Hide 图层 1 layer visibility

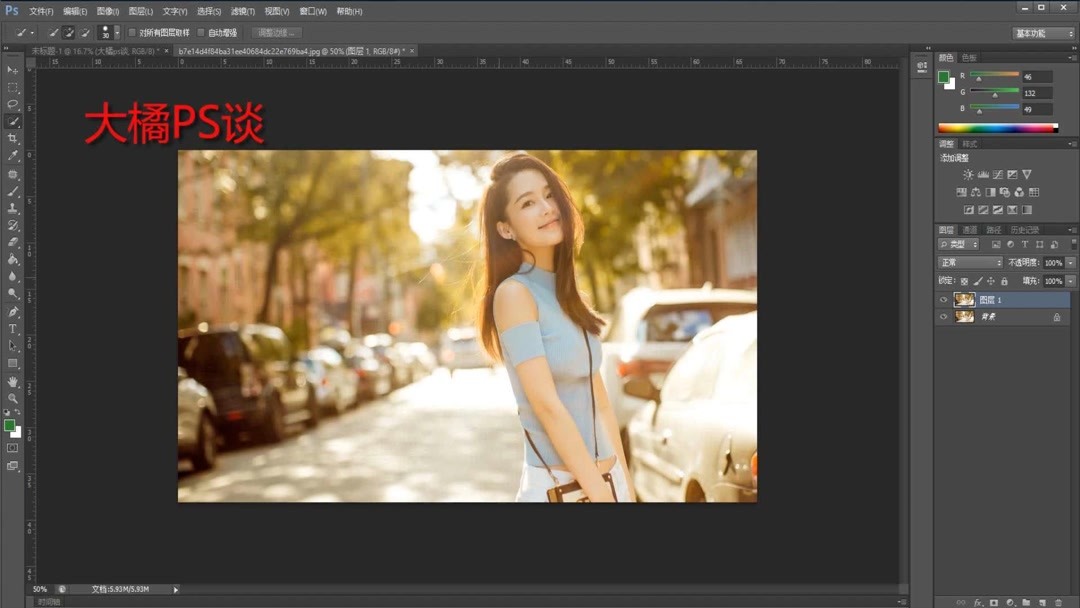tap(943, 300)
